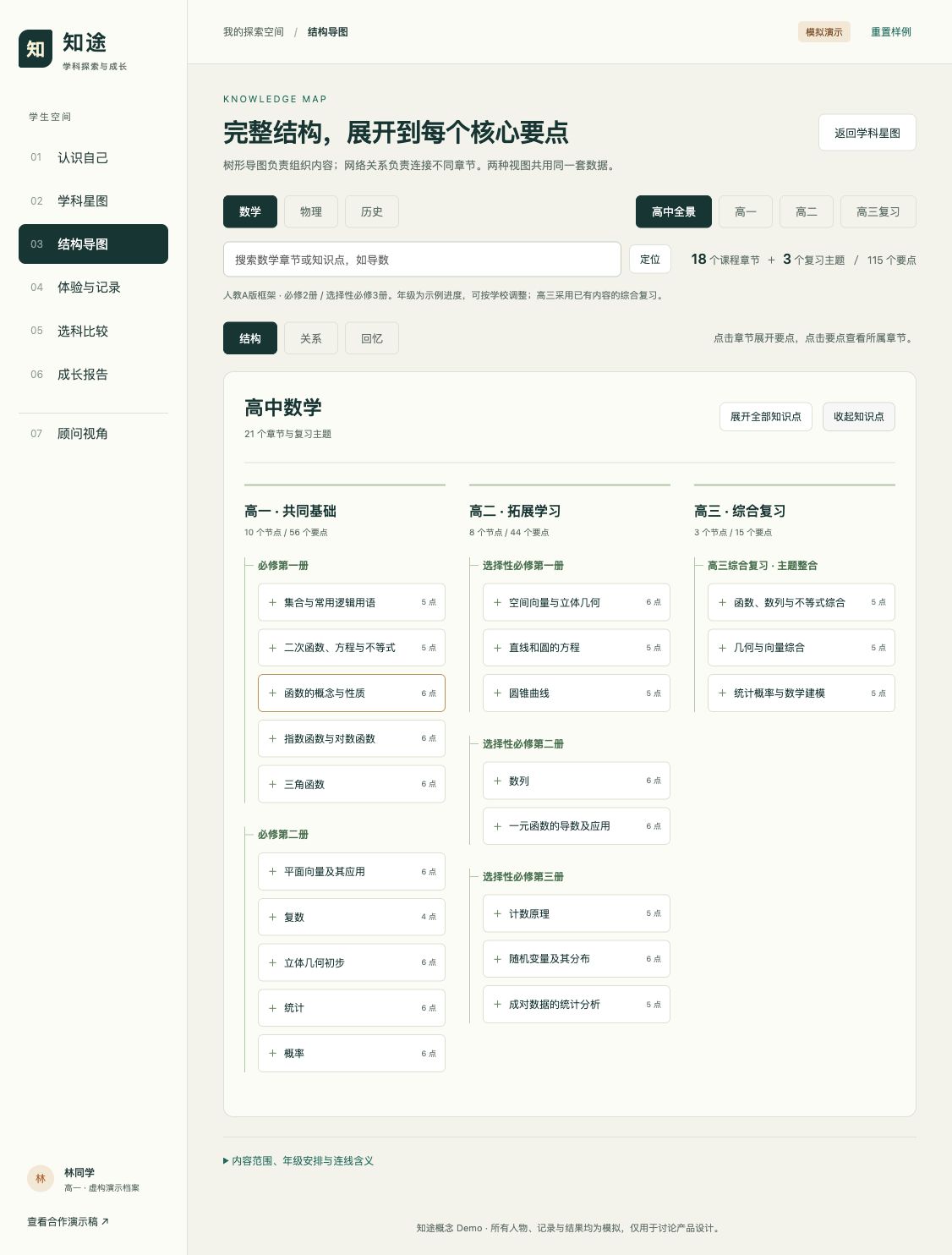Click the 知途 logo icon
Screen dimensions: 952x1255
click(36, 49)
